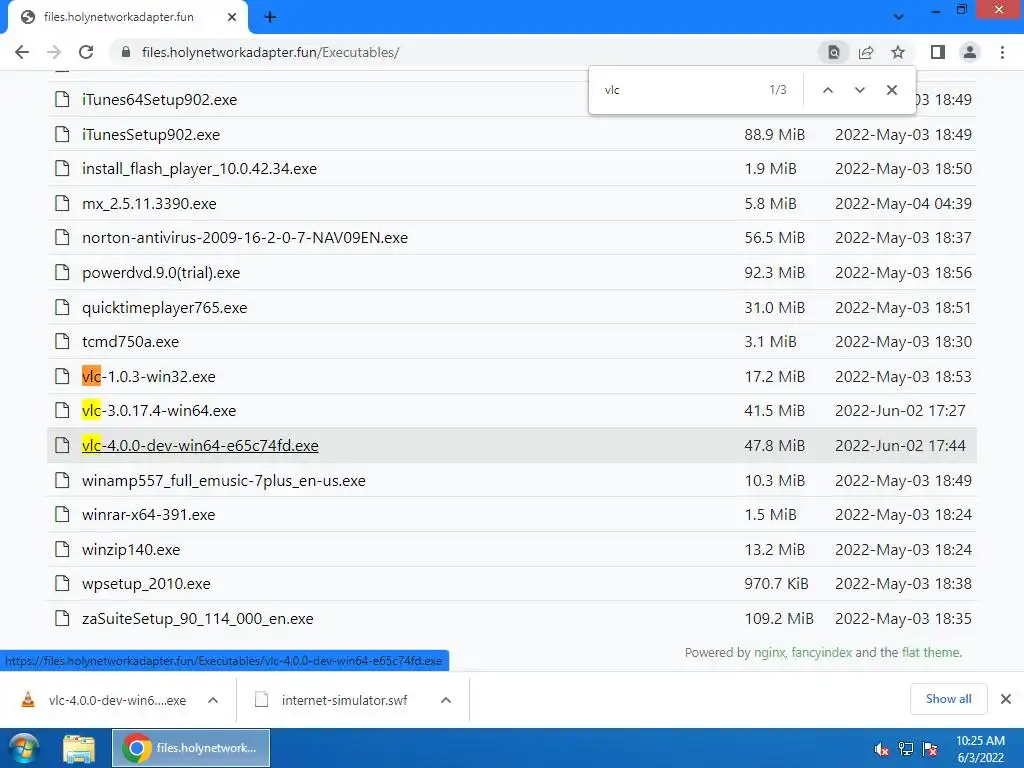This screenshot has height=768, width=1024.
Task: Click Chrome taskbar button
Action: click(191, 748)
